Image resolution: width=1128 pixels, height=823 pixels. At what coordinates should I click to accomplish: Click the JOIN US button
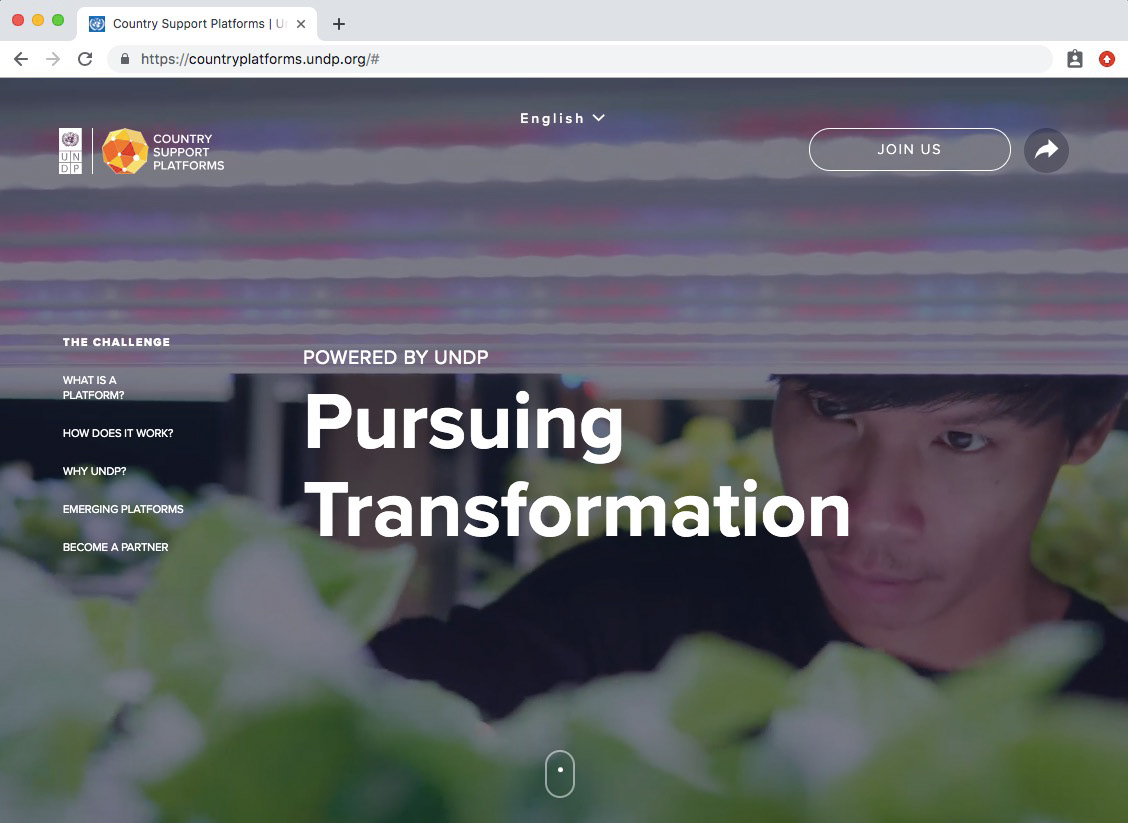coord(909,150)
